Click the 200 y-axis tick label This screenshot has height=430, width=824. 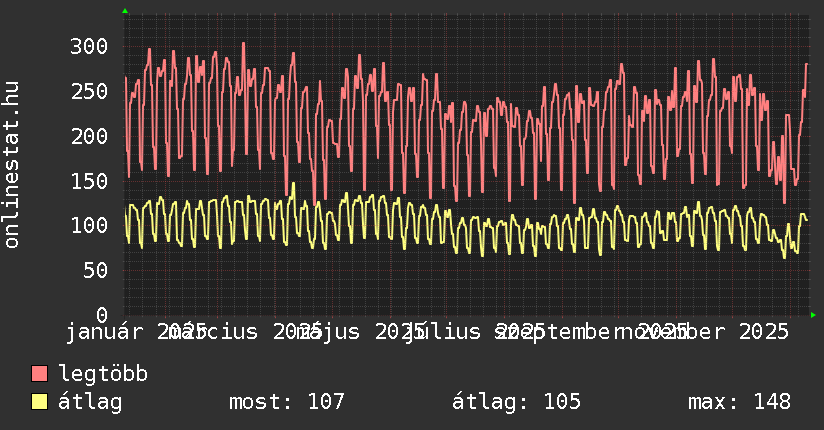tap(89, 136)
